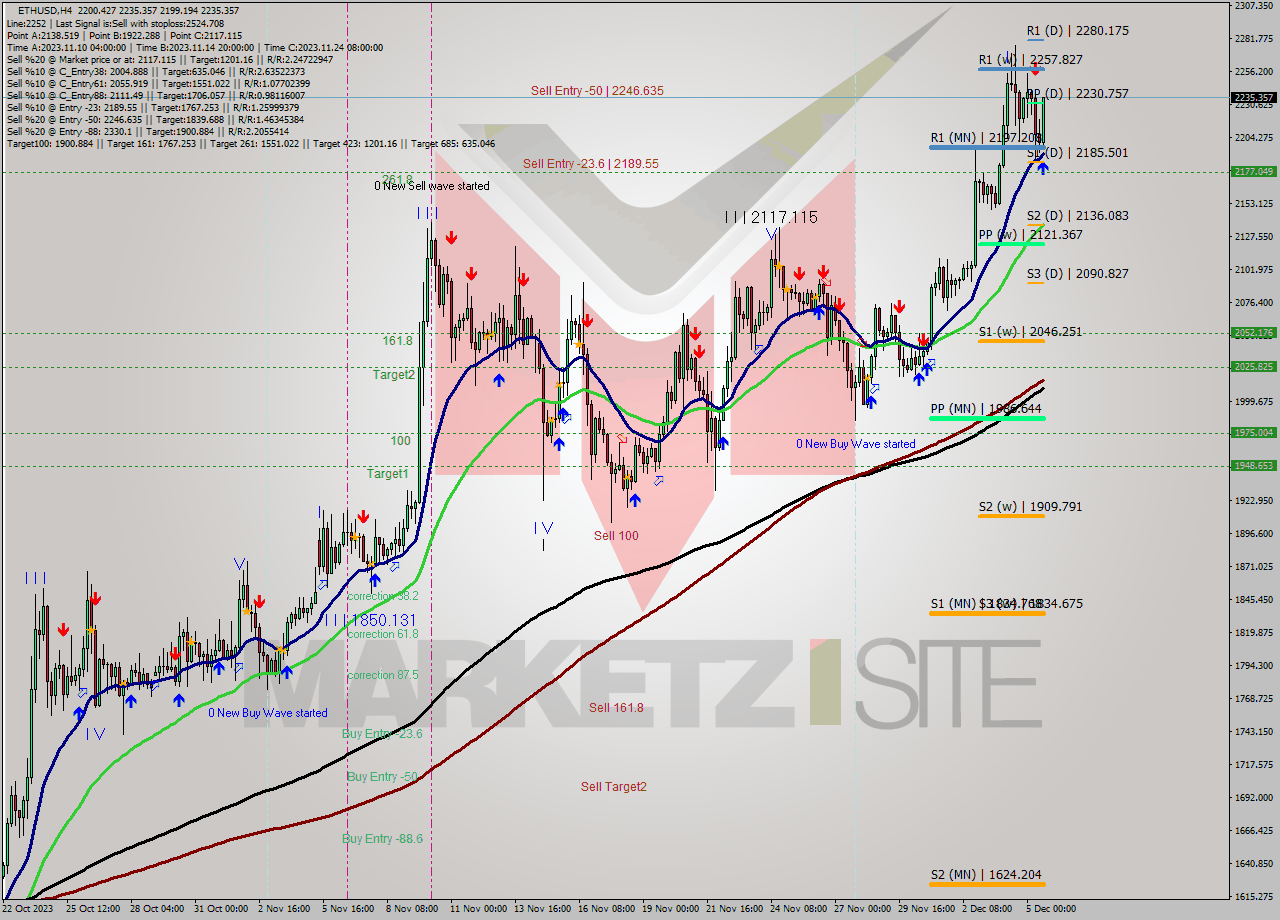Click the 'S2 (MN) | 1624.204' pivot label

[986, 875]
